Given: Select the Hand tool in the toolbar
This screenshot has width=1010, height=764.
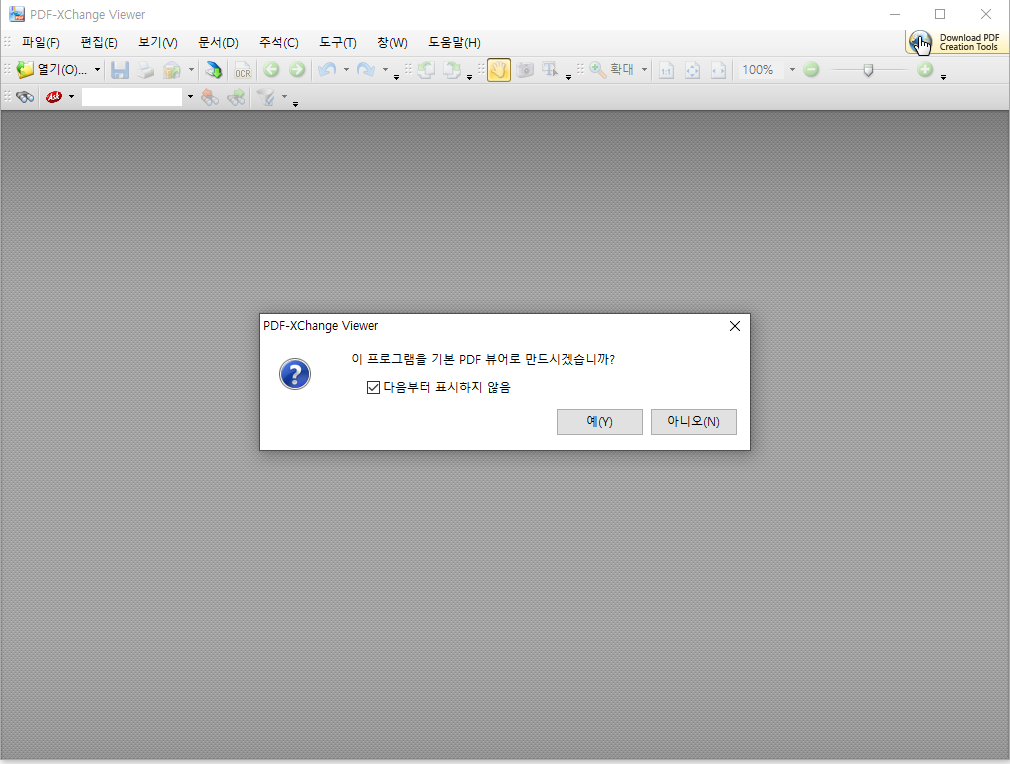Looking at the screenshot, I should 499,70.
